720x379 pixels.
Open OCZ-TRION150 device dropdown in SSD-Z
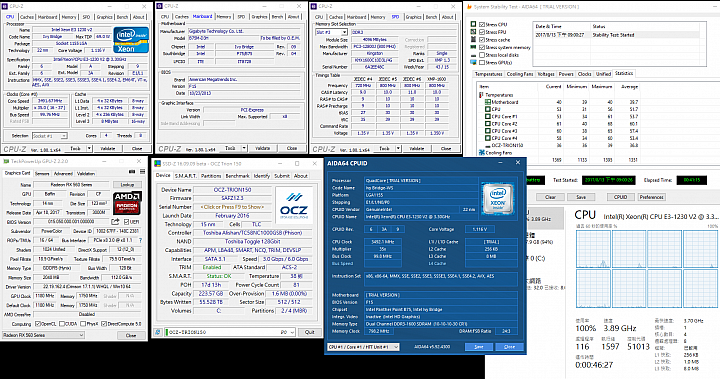pyautogui.click(x=230, y=332)
